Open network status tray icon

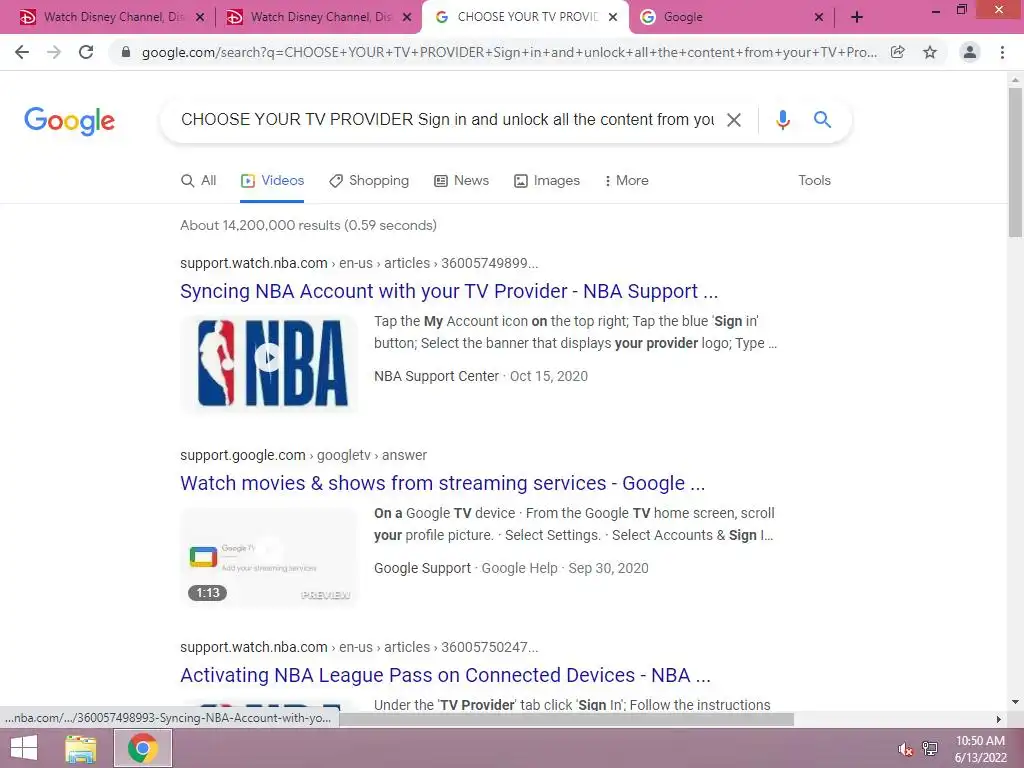[930, 748]
